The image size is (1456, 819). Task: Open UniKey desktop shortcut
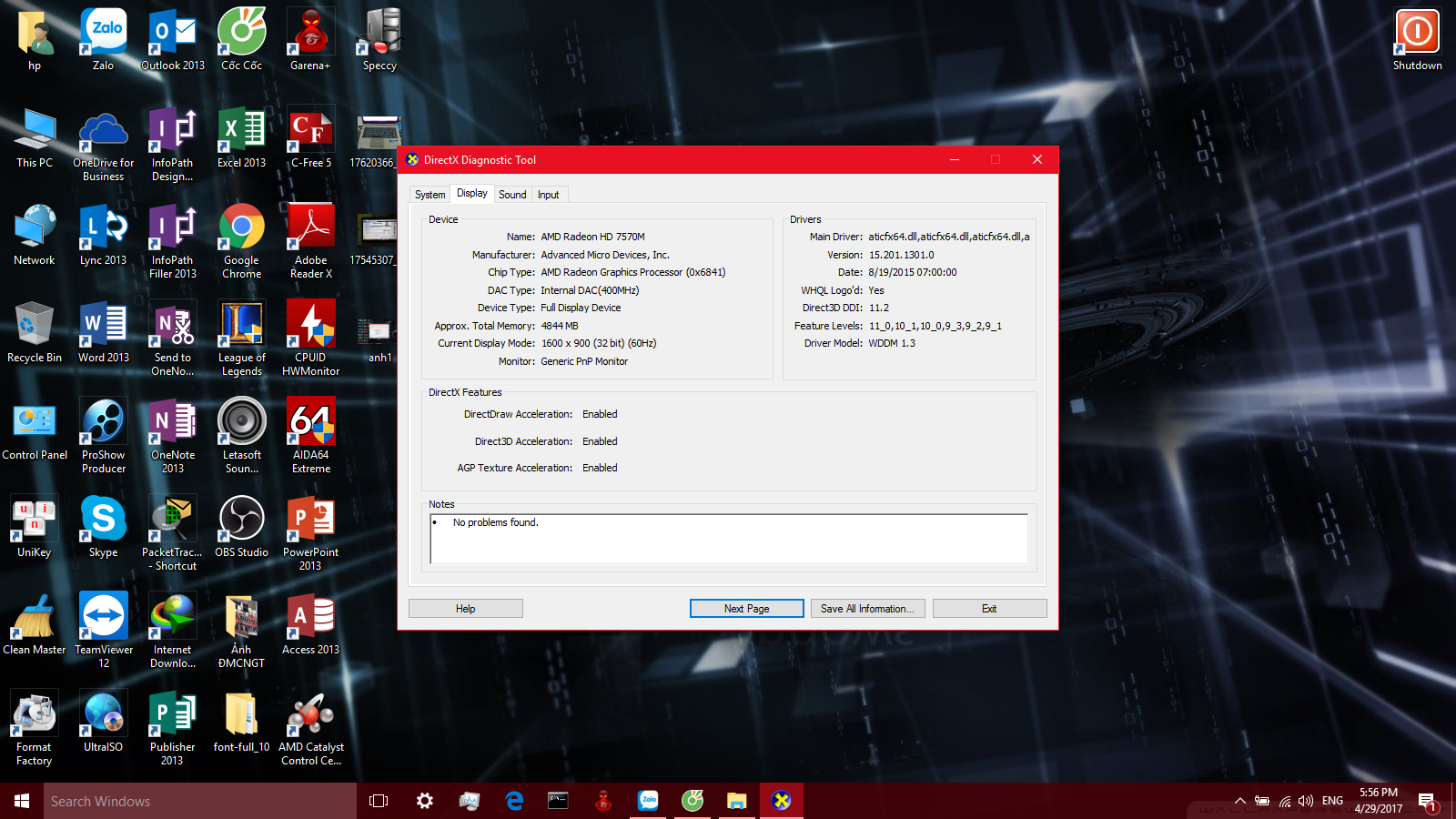[35, 527]
